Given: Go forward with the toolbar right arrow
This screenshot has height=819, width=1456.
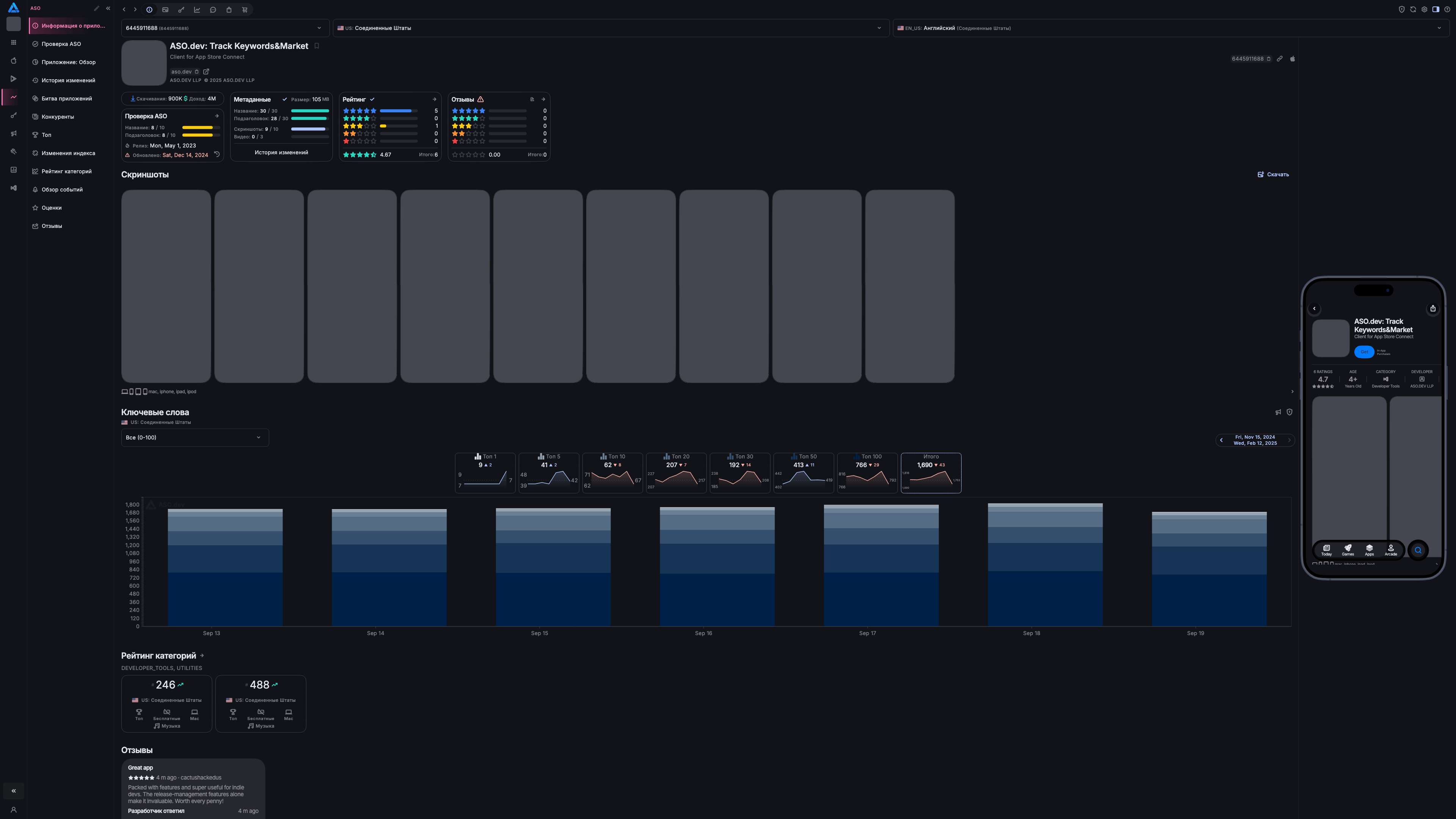Looking at the screenshot, I should point(135,9).
